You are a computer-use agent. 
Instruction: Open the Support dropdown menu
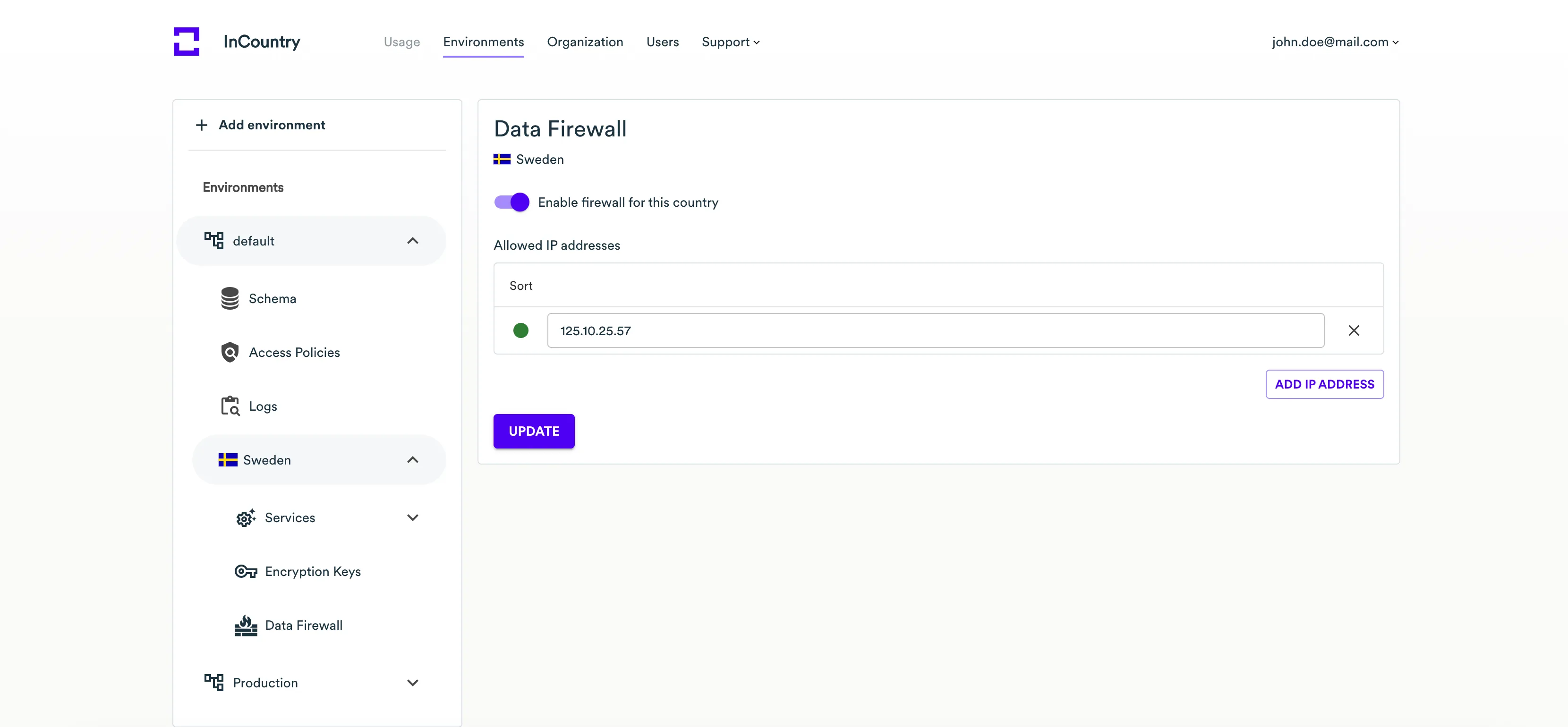tap(730, 42)
